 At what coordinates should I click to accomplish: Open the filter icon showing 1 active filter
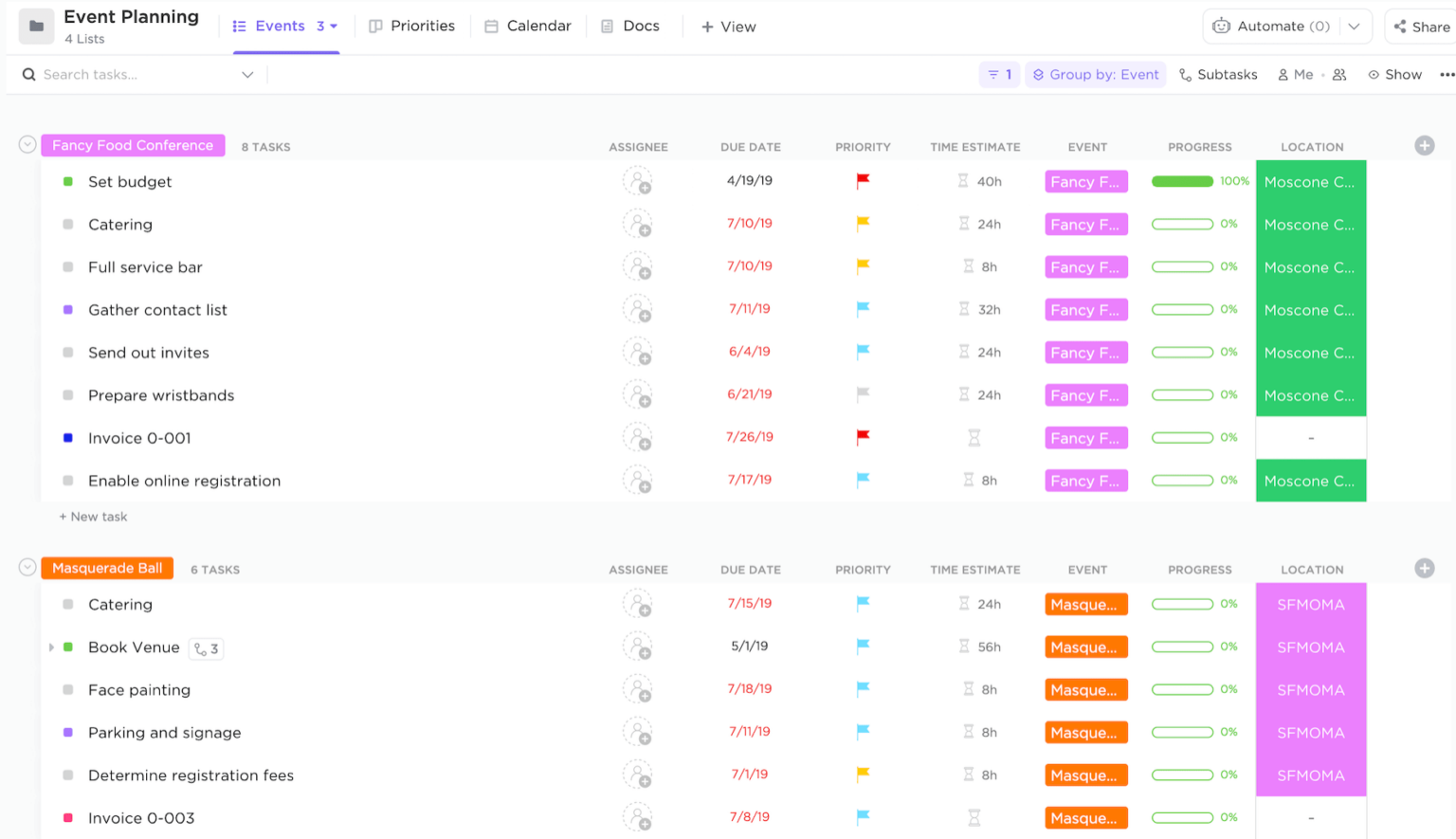click(x=999, y=74)
